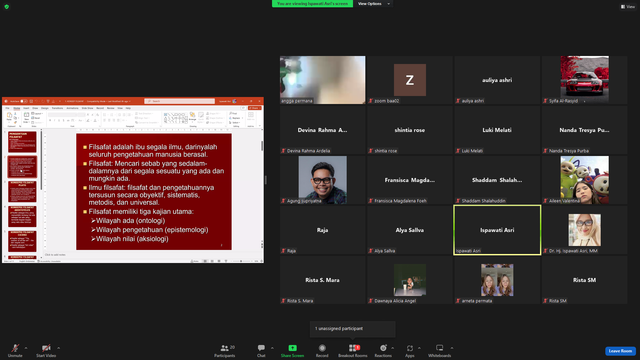Click Replace in the PowerPoint Editing group
Image resolution: width=640 pixels, height=360 pixels.
pyautogui.click(x=236, y=118)
